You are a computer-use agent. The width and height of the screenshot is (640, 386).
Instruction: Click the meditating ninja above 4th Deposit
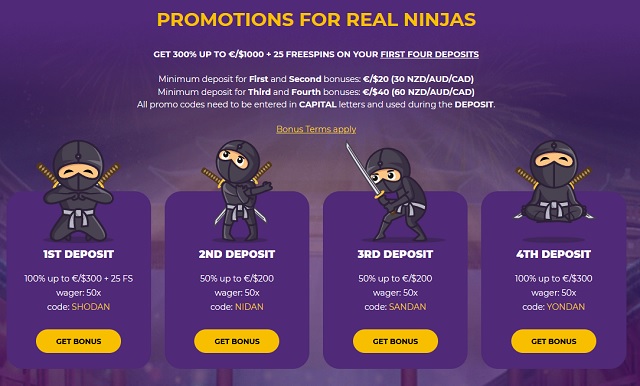click(553, 182)
